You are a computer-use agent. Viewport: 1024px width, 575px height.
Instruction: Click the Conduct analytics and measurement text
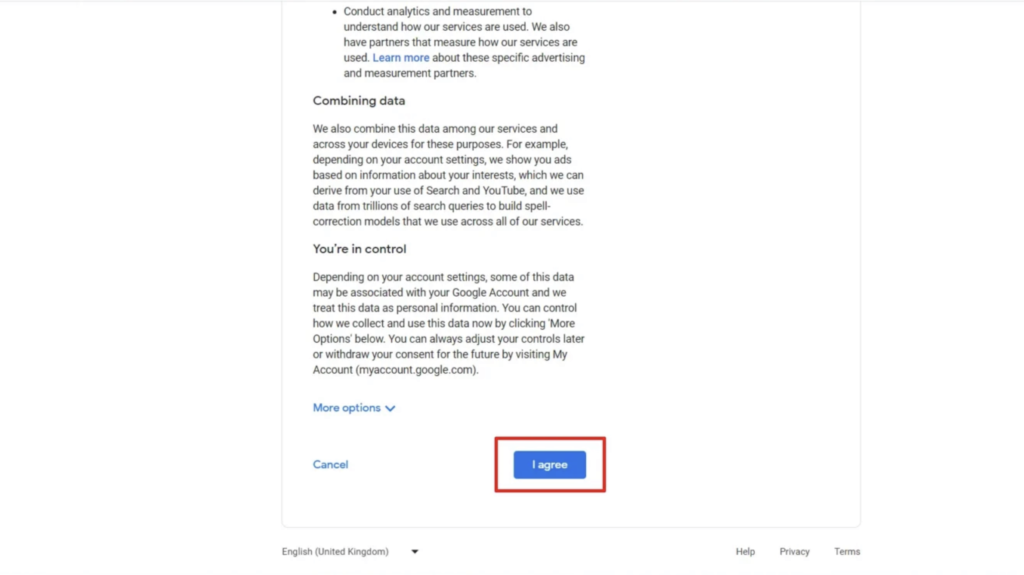pyautogui.click(x=438, y=11)
